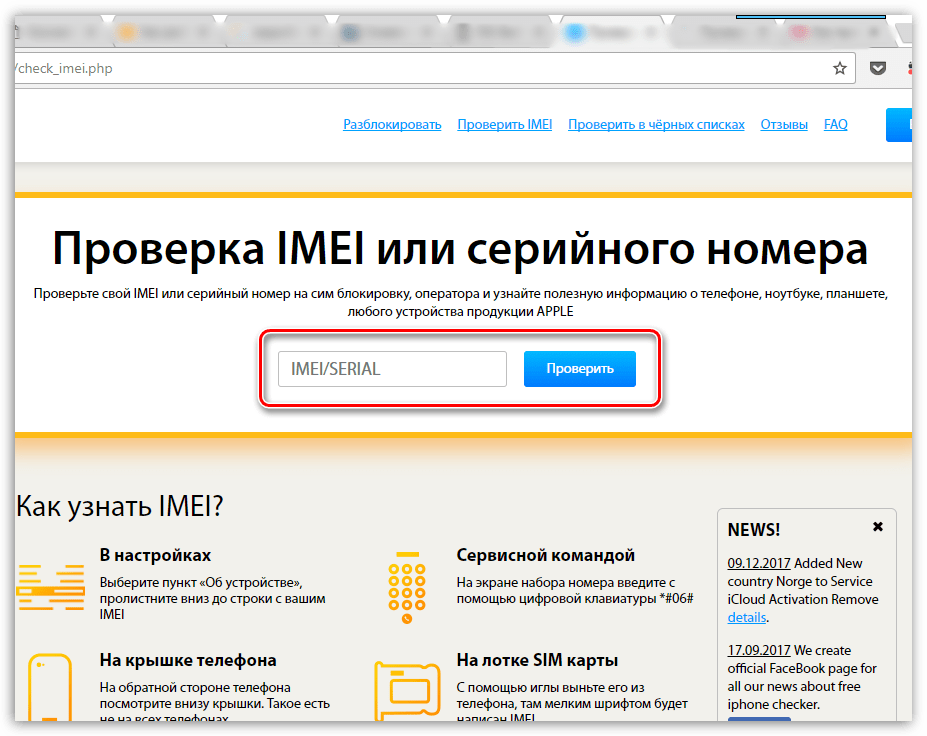Open the Разблокировать navigation link

(392, 125)
